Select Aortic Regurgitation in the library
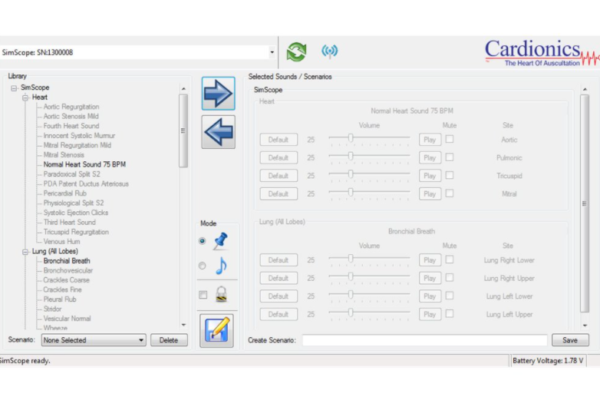Screen dimensions: 600x400 (x=71, y=107)
